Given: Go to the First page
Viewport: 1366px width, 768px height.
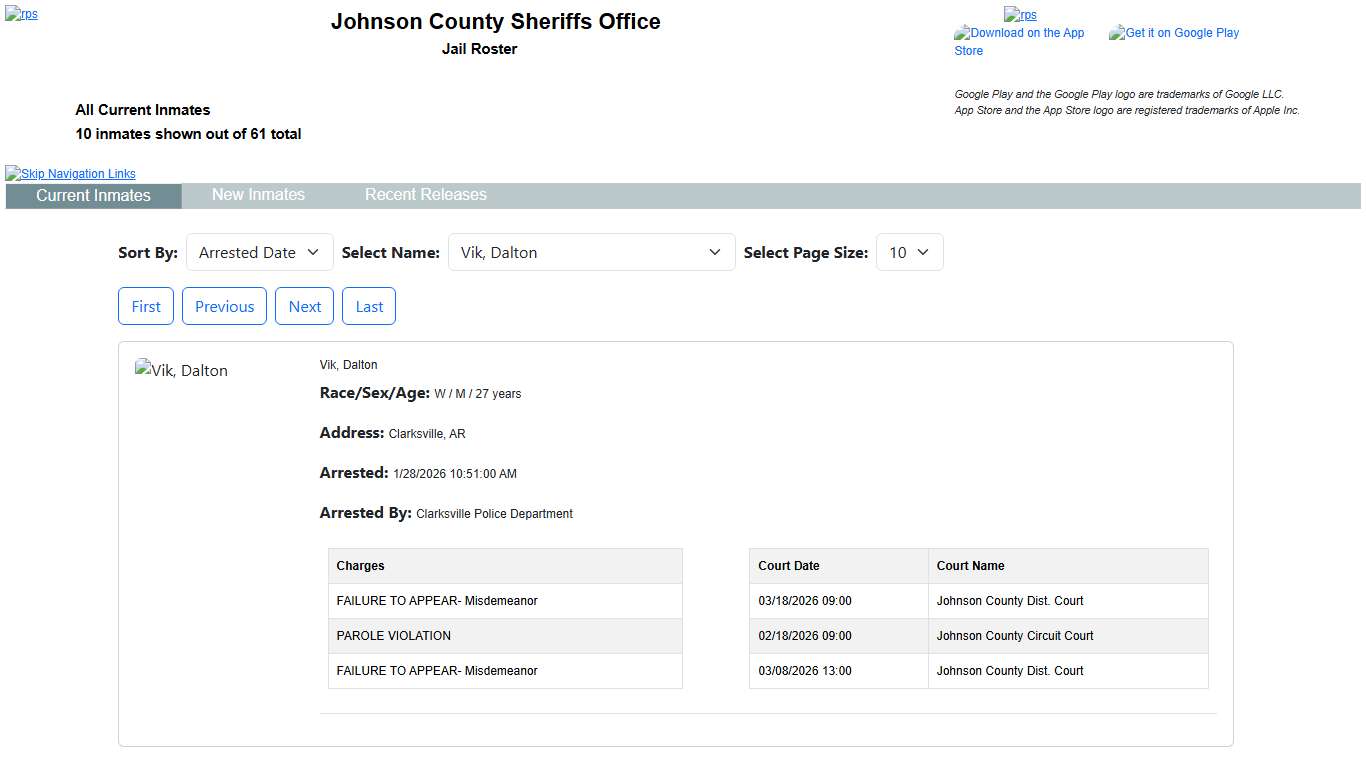Looking at the screenshot, I should click(146, 307).
